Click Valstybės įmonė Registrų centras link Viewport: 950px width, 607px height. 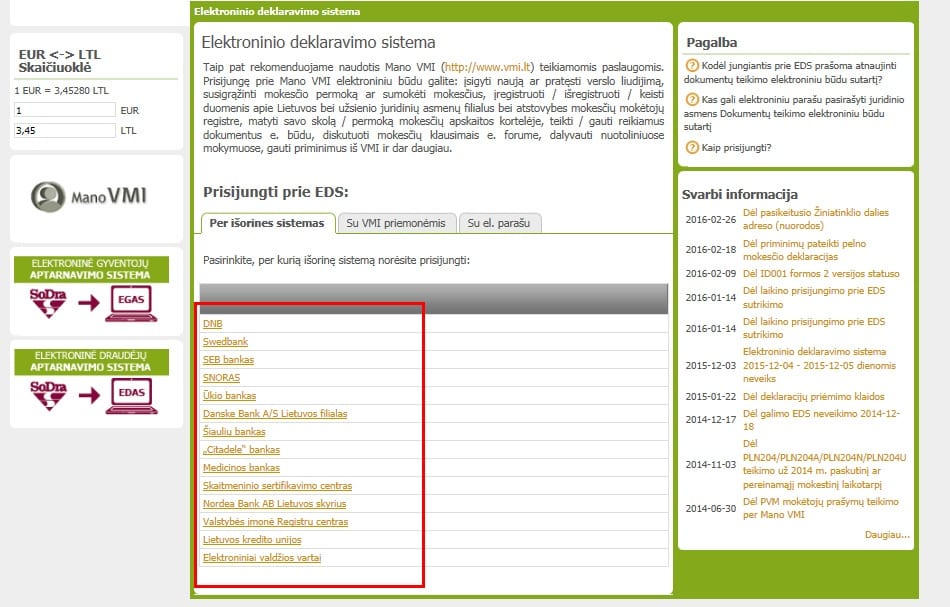tap(276, 522)
